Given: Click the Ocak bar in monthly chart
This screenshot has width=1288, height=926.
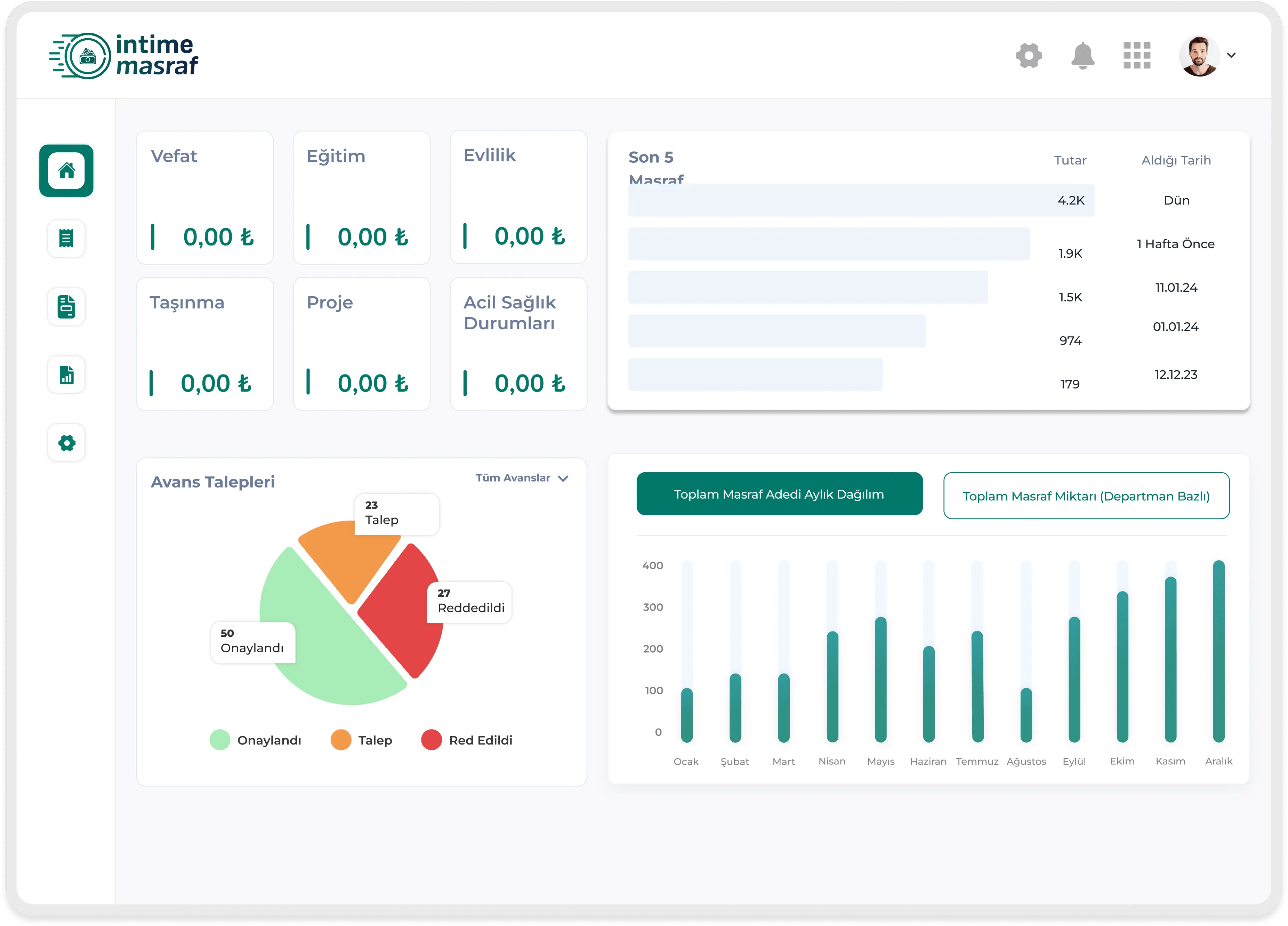Looking at the screenshot, I should pos(686,715).
